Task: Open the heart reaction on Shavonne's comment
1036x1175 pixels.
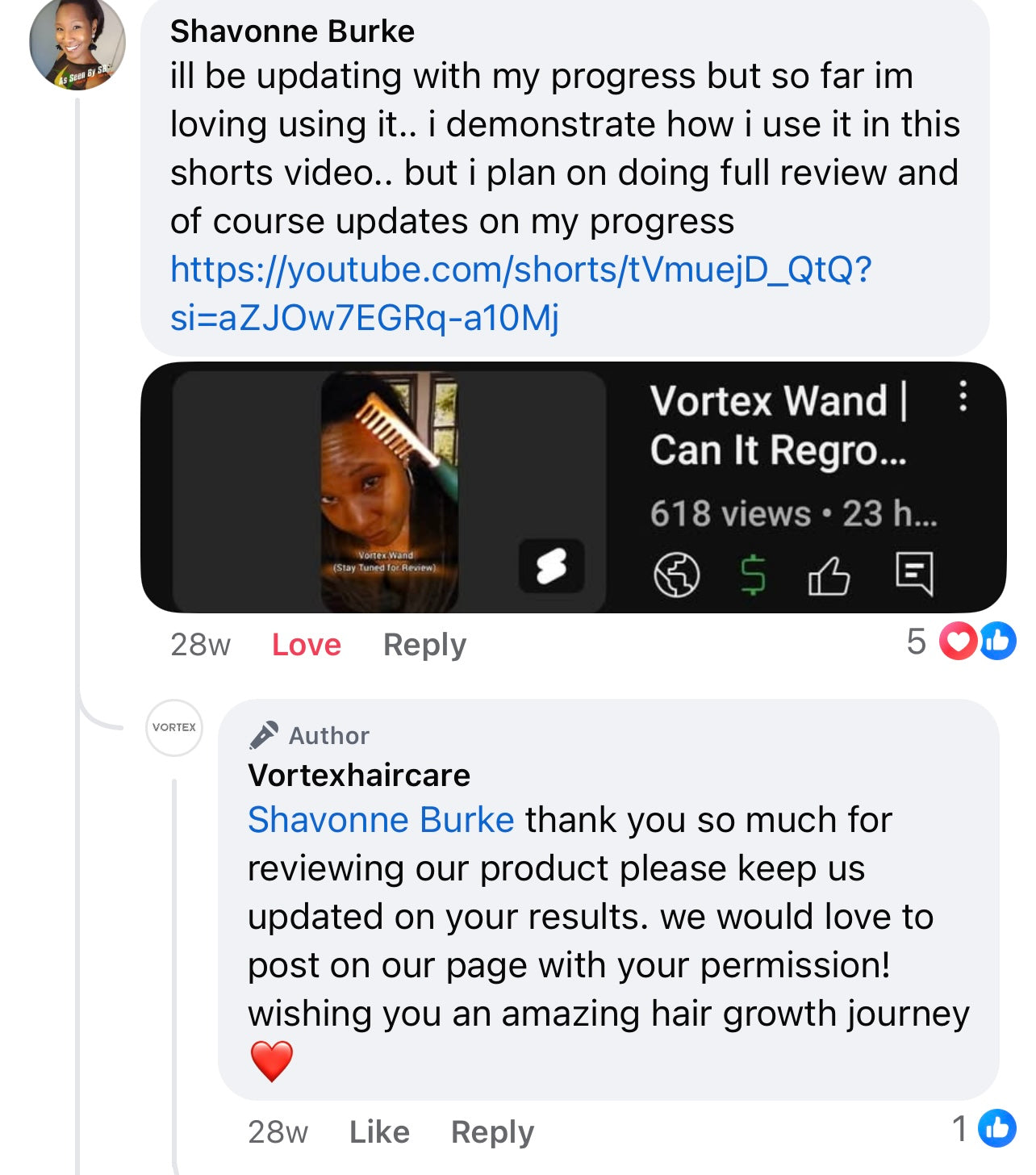Action: 958,642
